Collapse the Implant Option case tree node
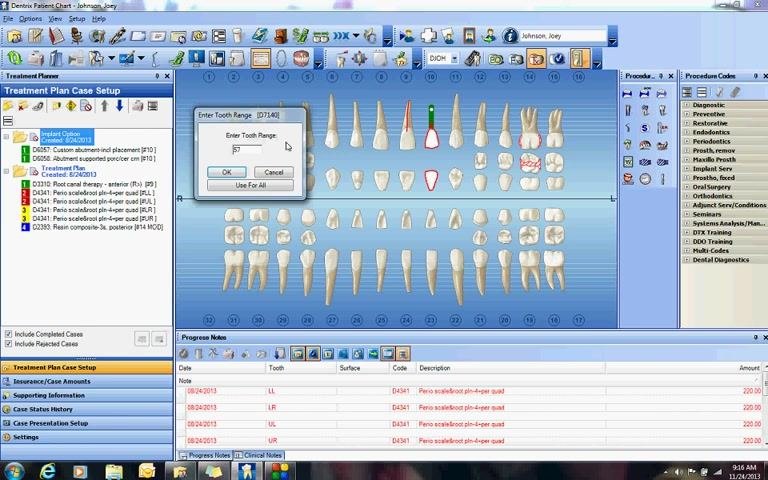This screenshot has width=768, height=480. click(6, 137)
